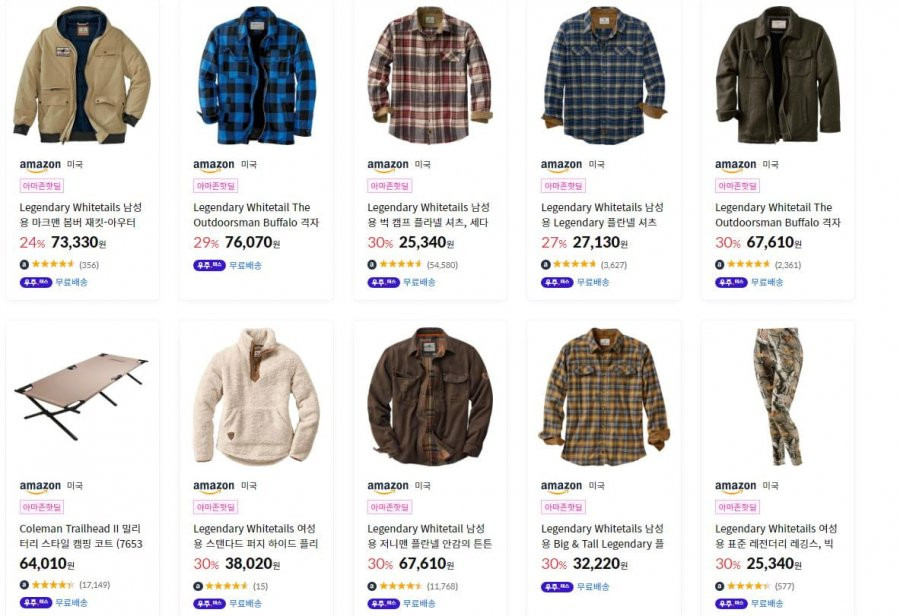This screenshot has height=616, width=900.
Task: Open the tan bomber jacket product image
Action: pos(82,75)
